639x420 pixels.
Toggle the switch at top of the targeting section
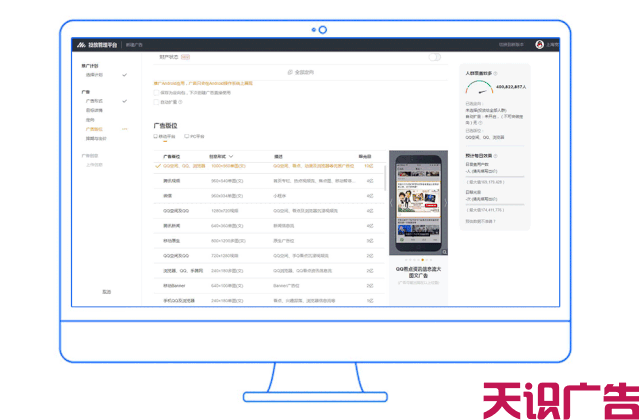coord(434,57)
